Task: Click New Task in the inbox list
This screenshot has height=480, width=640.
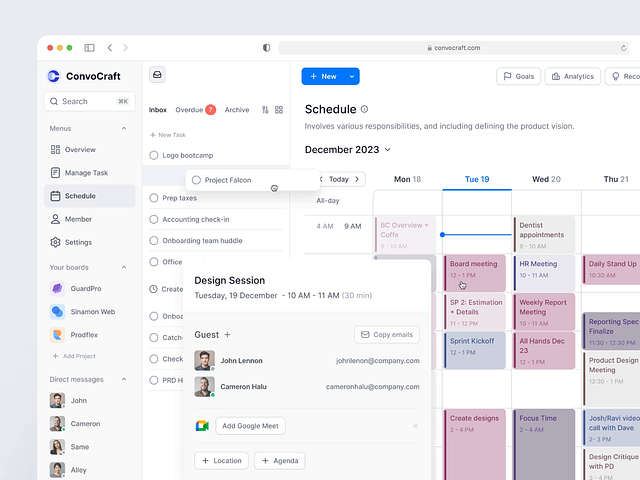Action: (168, 135)
